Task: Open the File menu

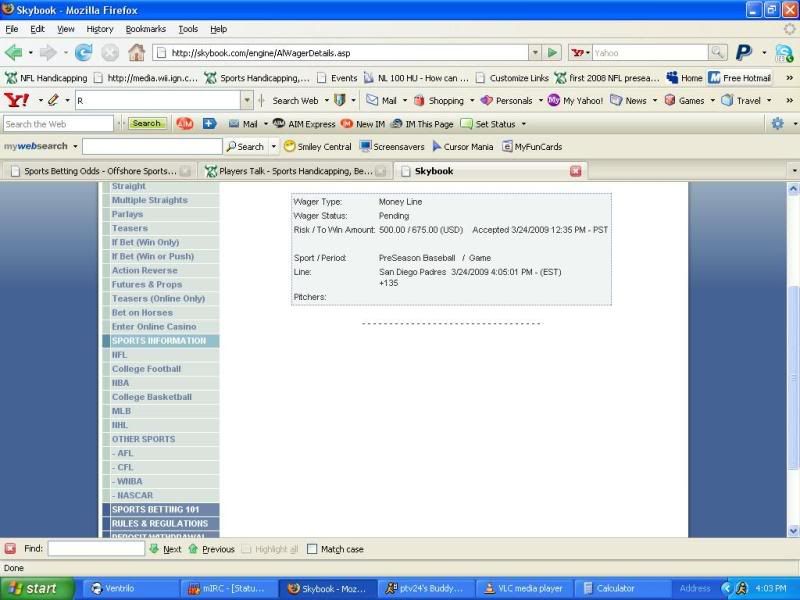Action: pyautogui.click(x=12, y=29)
